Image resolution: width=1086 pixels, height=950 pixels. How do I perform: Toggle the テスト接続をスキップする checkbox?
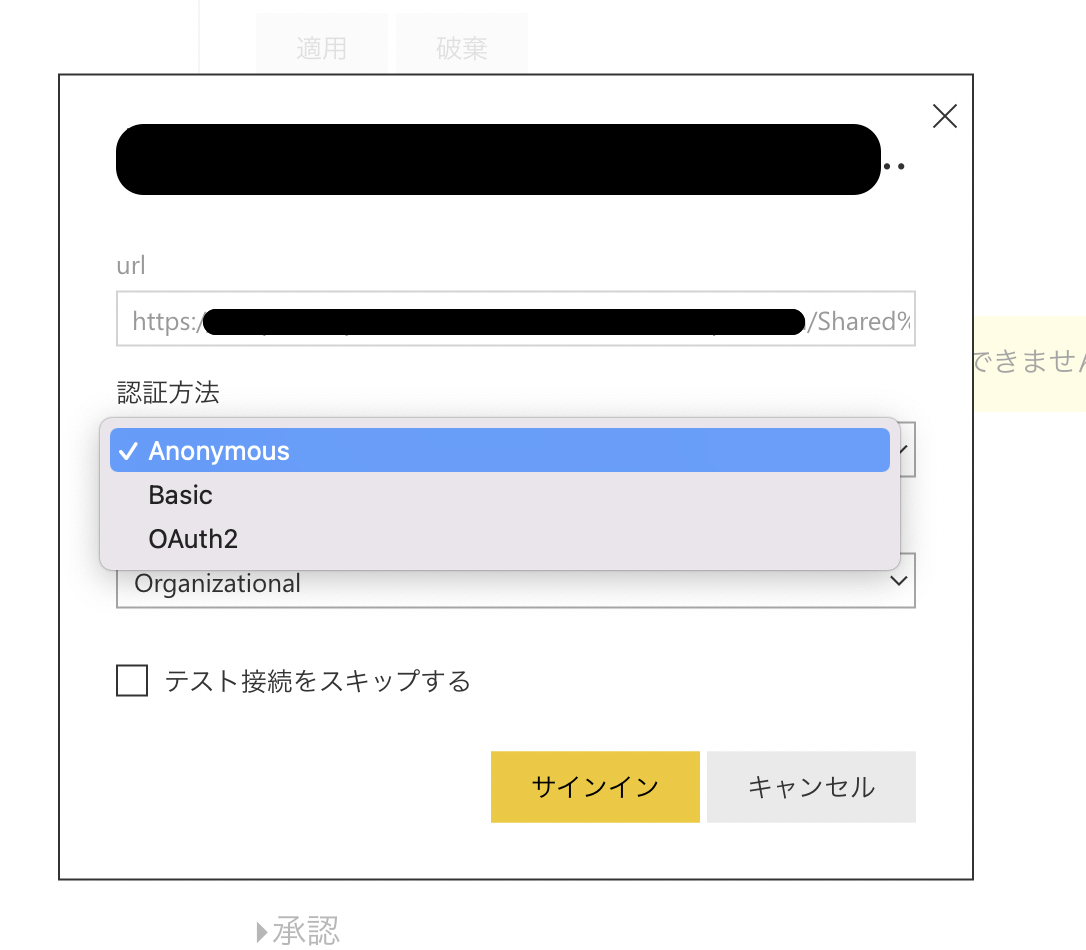[x=132, y=680]
